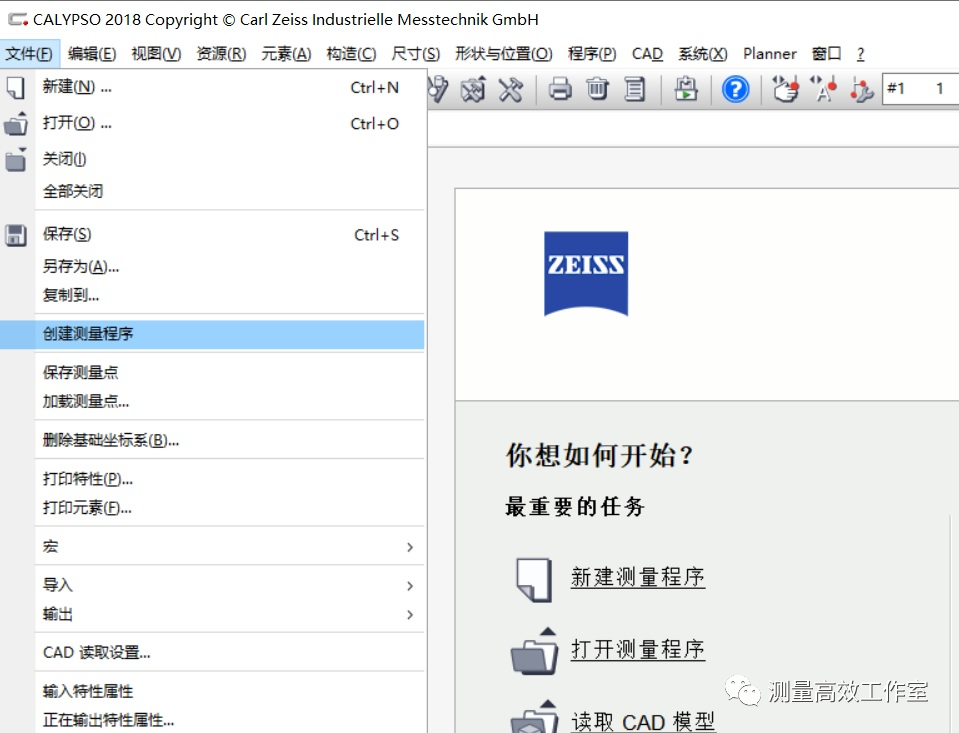Open the 程序(P) menu
The height and width of the screenshot is (733, 959).
592,54
